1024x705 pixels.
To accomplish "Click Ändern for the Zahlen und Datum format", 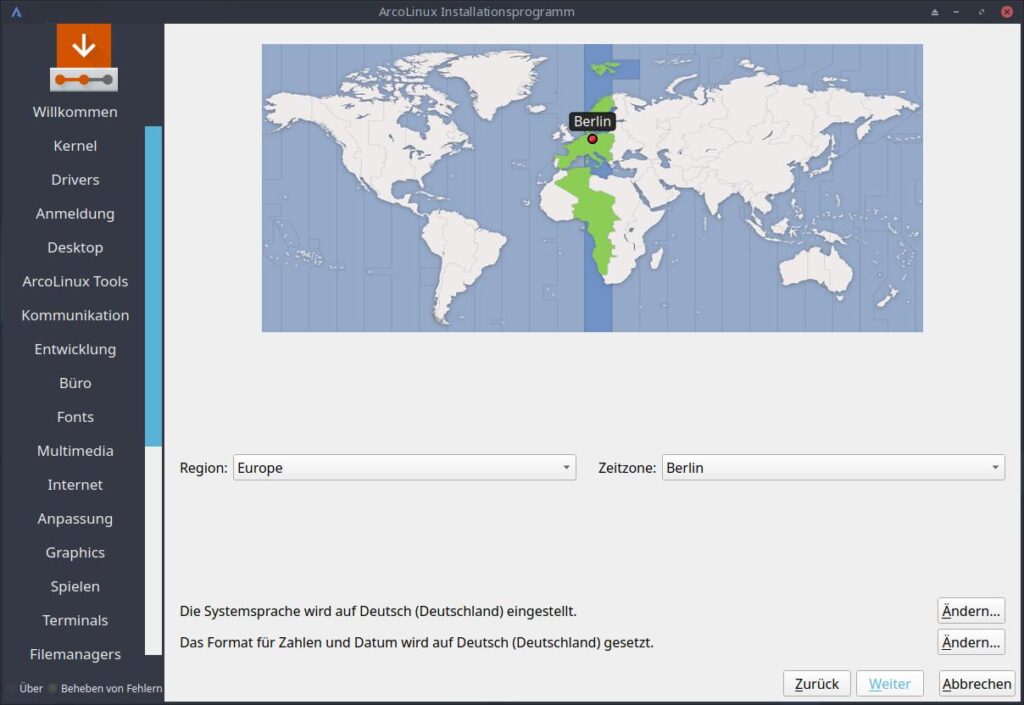I will (970, 642).
